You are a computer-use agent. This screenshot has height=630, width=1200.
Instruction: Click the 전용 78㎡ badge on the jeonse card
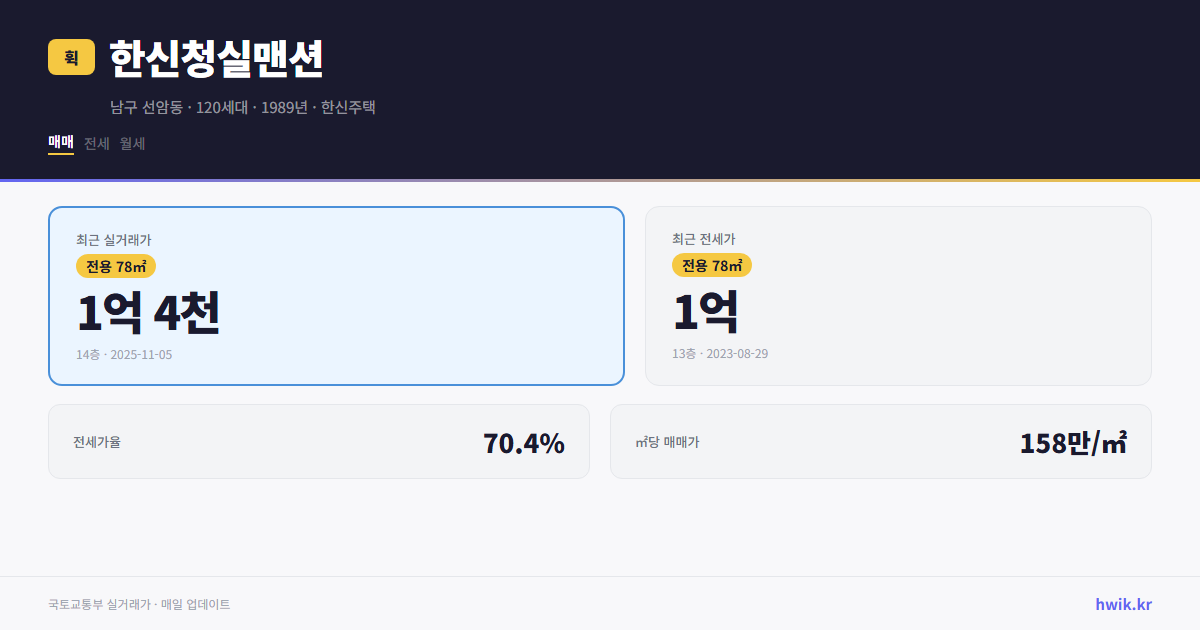pyautogui.click(x=712, y=266)
